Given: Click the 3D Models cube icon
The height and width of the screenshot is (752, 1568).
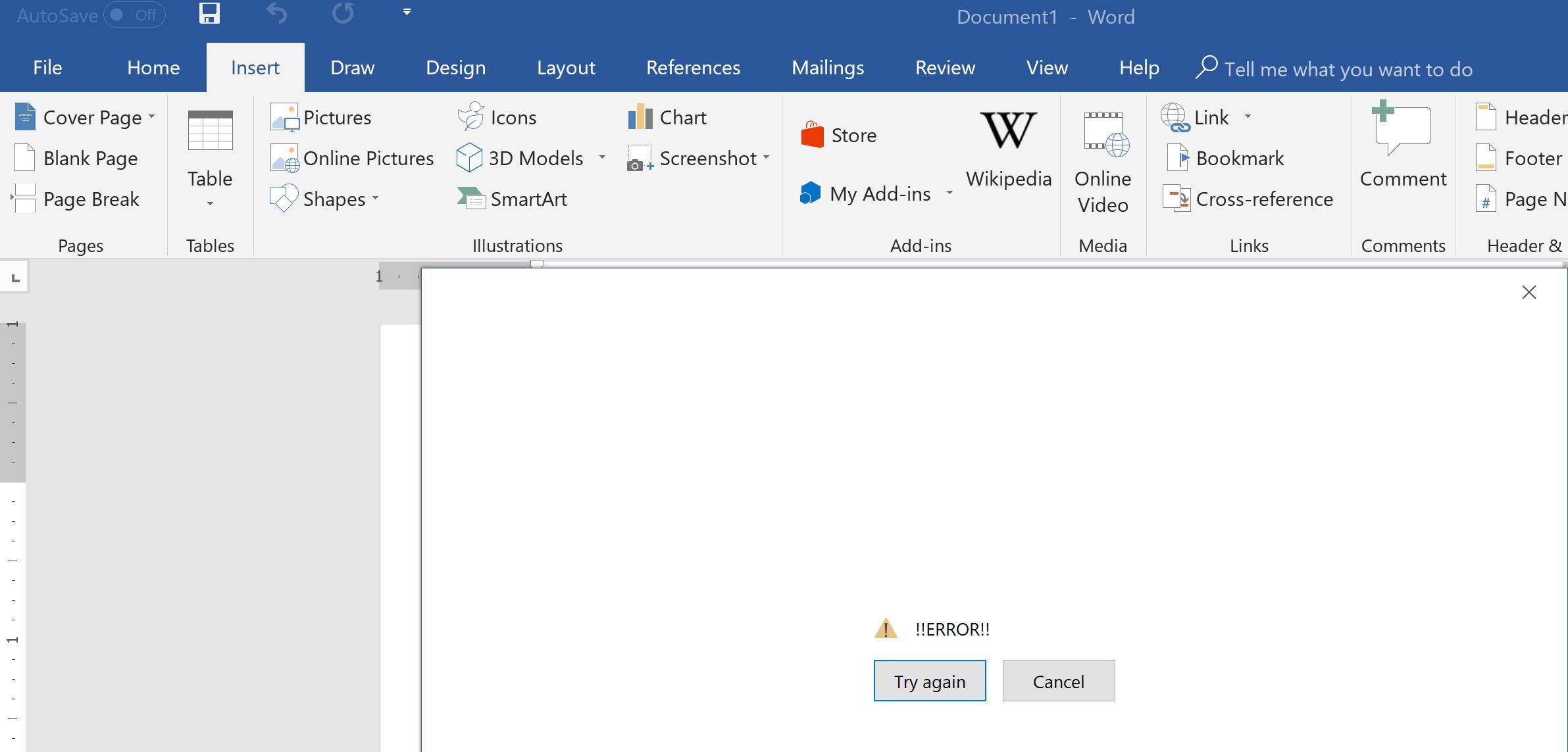Looking at the screenshot, I should tap(469, 158).
